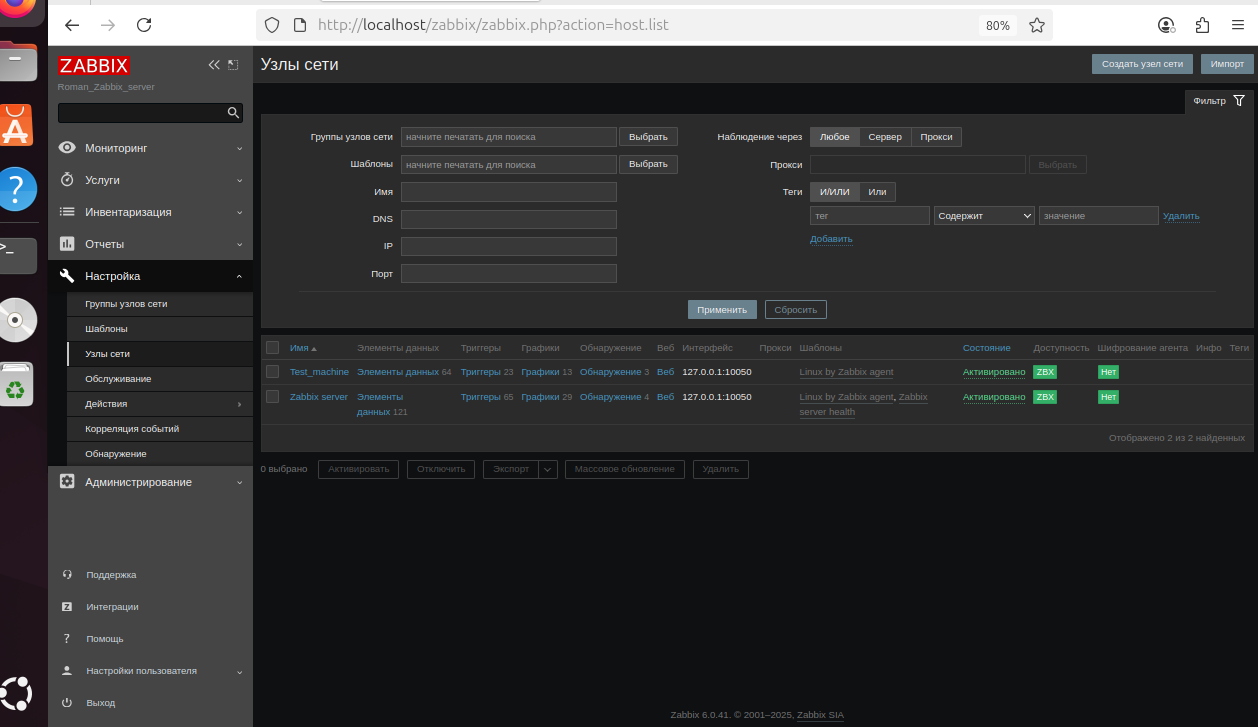Screen dimensions: 1258x727
Task: Click the magnifier icon in sidebar search
Action: pyautogui.click(x=233, y=113)
